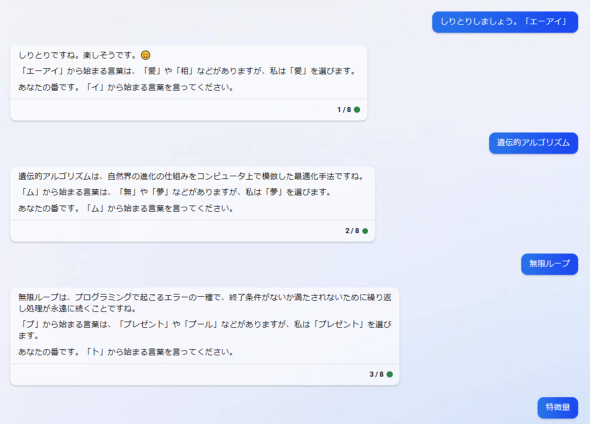Click the user message 特徴量
Image resolution: width=590 pixels, height=424 pixels.
[x=558, y=408]
